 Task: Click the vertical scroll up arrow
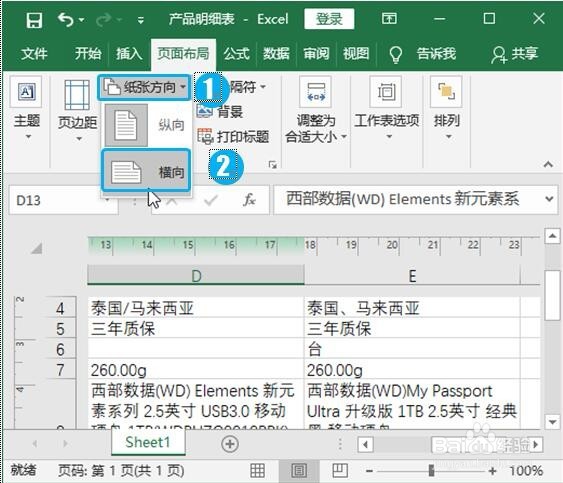click(x=552, y=236)
